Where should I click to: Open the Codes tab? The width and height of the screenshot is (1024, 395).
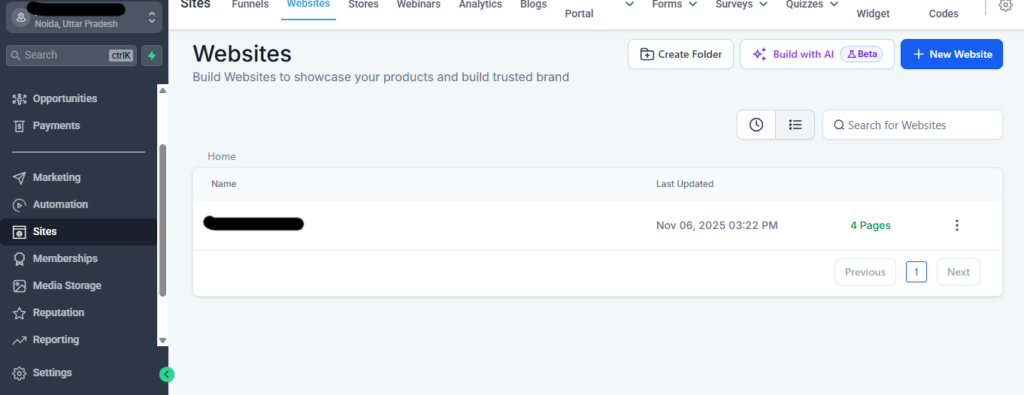point(944,14)
